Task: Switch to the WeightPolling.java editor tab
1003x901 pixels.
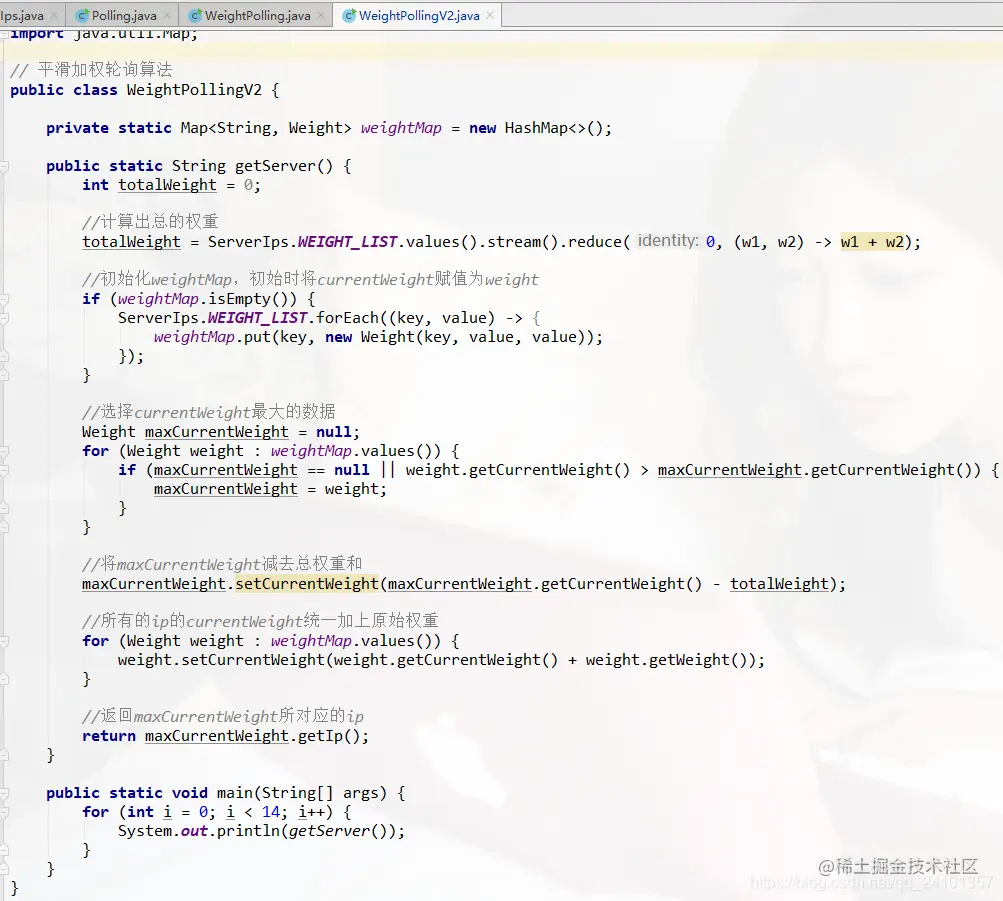Action: pyautogui.click(x=257, y=15)
